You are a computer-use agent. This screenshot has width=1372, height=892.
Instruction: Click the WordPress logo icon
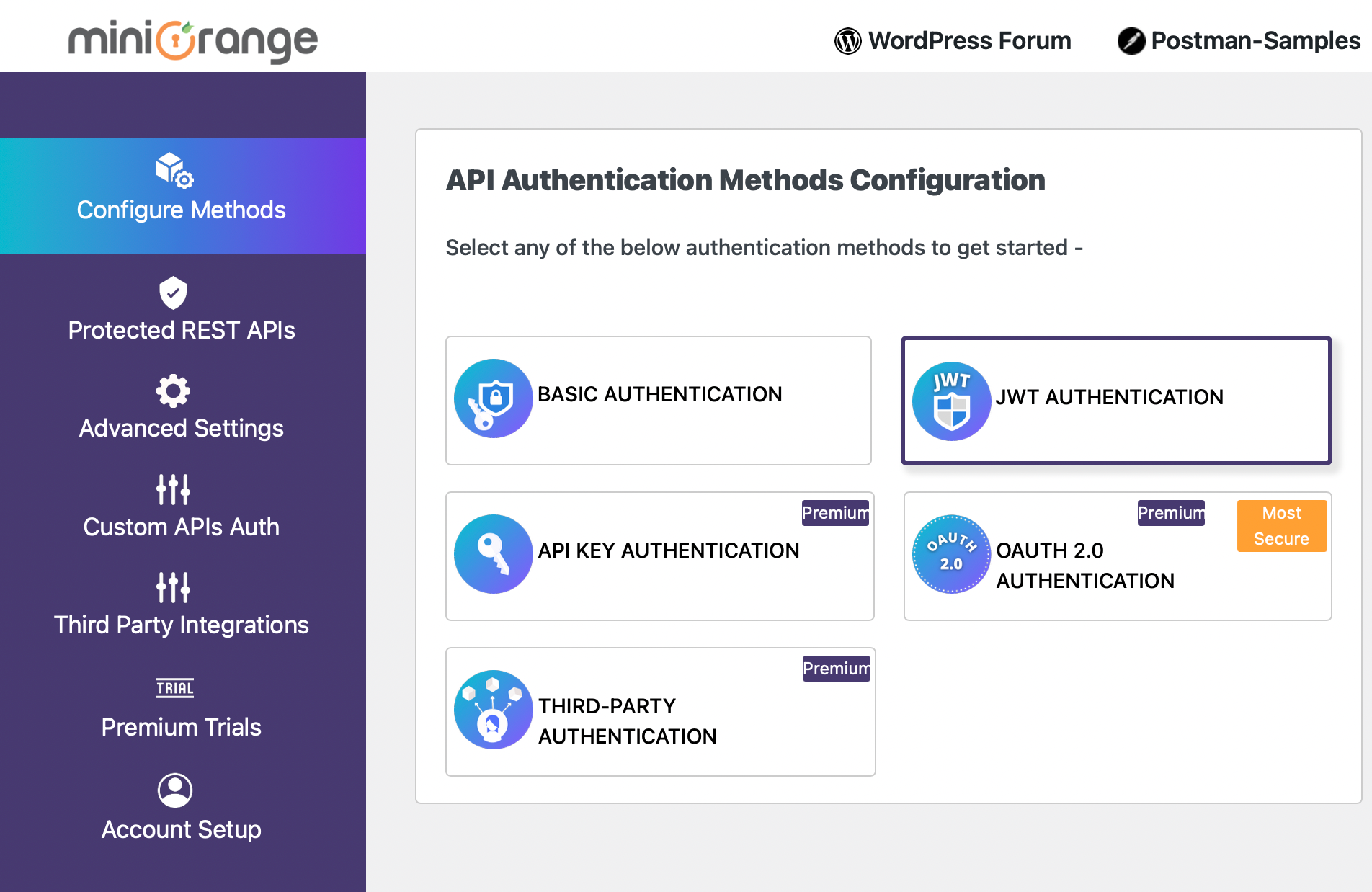click(847, 41)
